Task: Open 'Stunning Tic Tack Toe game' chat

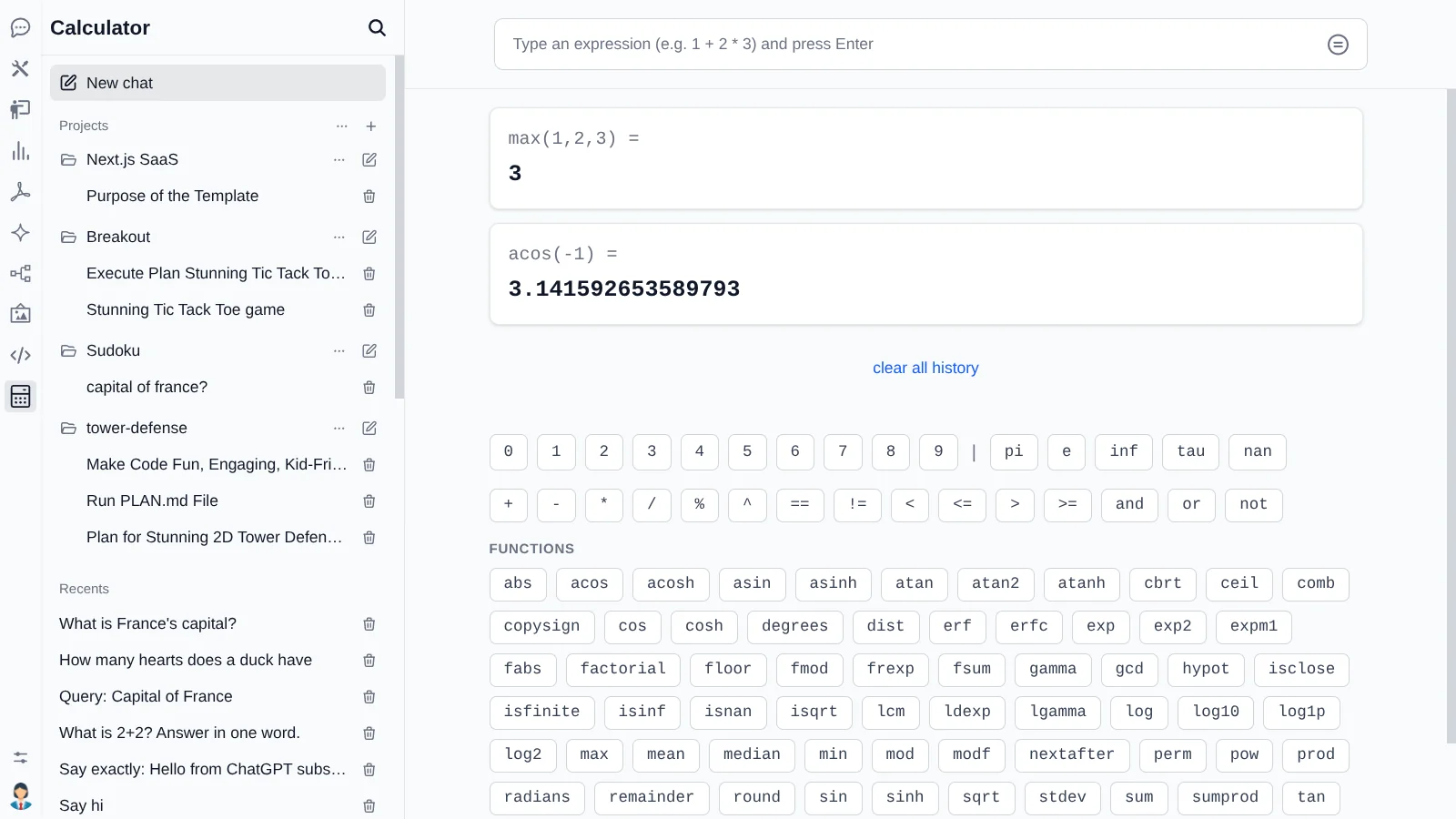Action: 186,310
